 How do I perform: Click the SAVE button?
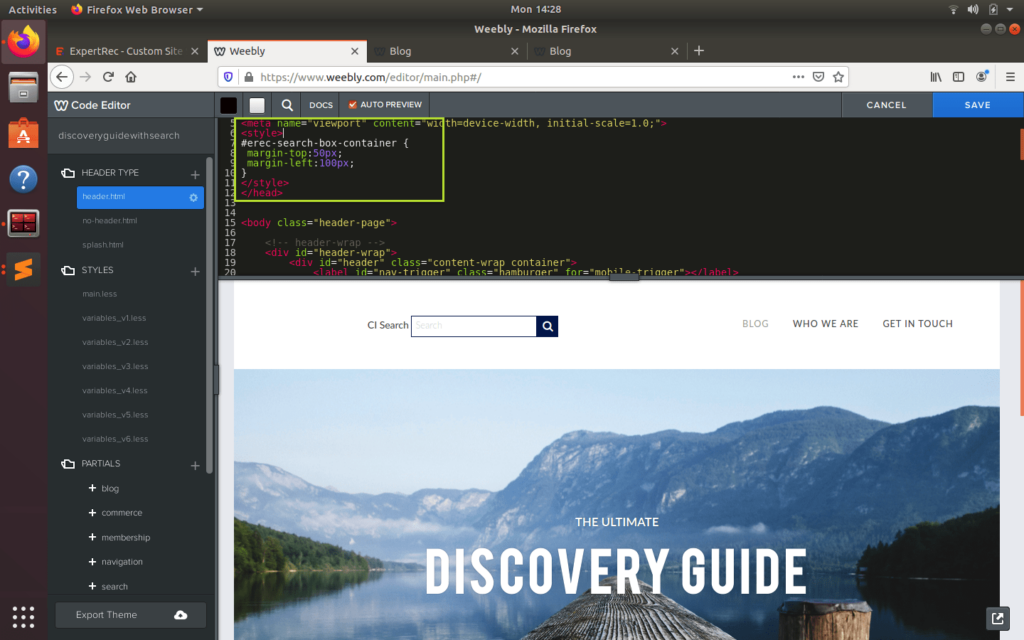(x=977, y=104)
